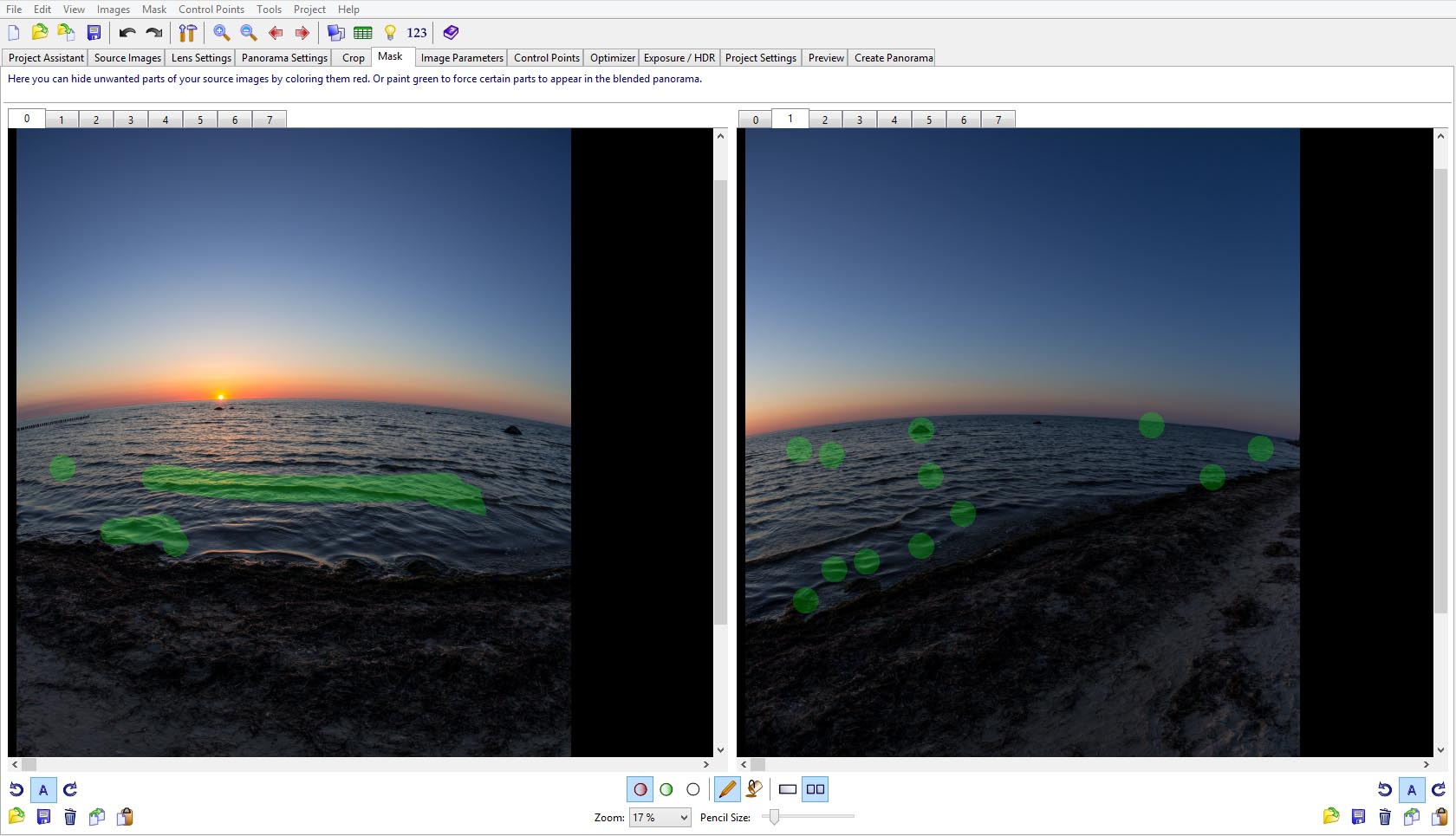Select the paint bucket fill tool

pos(754,789)
